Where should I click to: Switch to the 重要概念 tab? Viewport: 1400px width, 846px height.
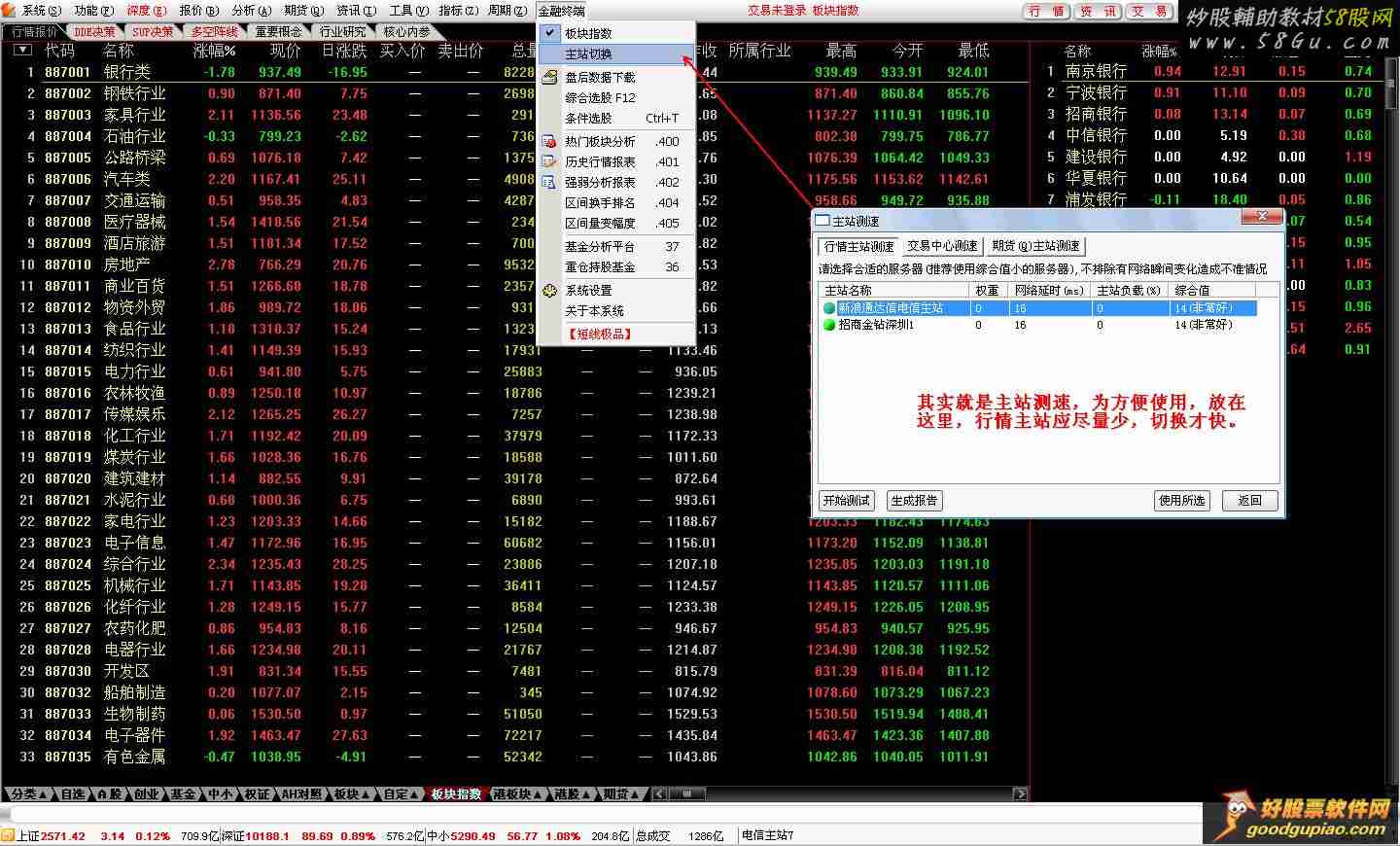pos(279,31)
